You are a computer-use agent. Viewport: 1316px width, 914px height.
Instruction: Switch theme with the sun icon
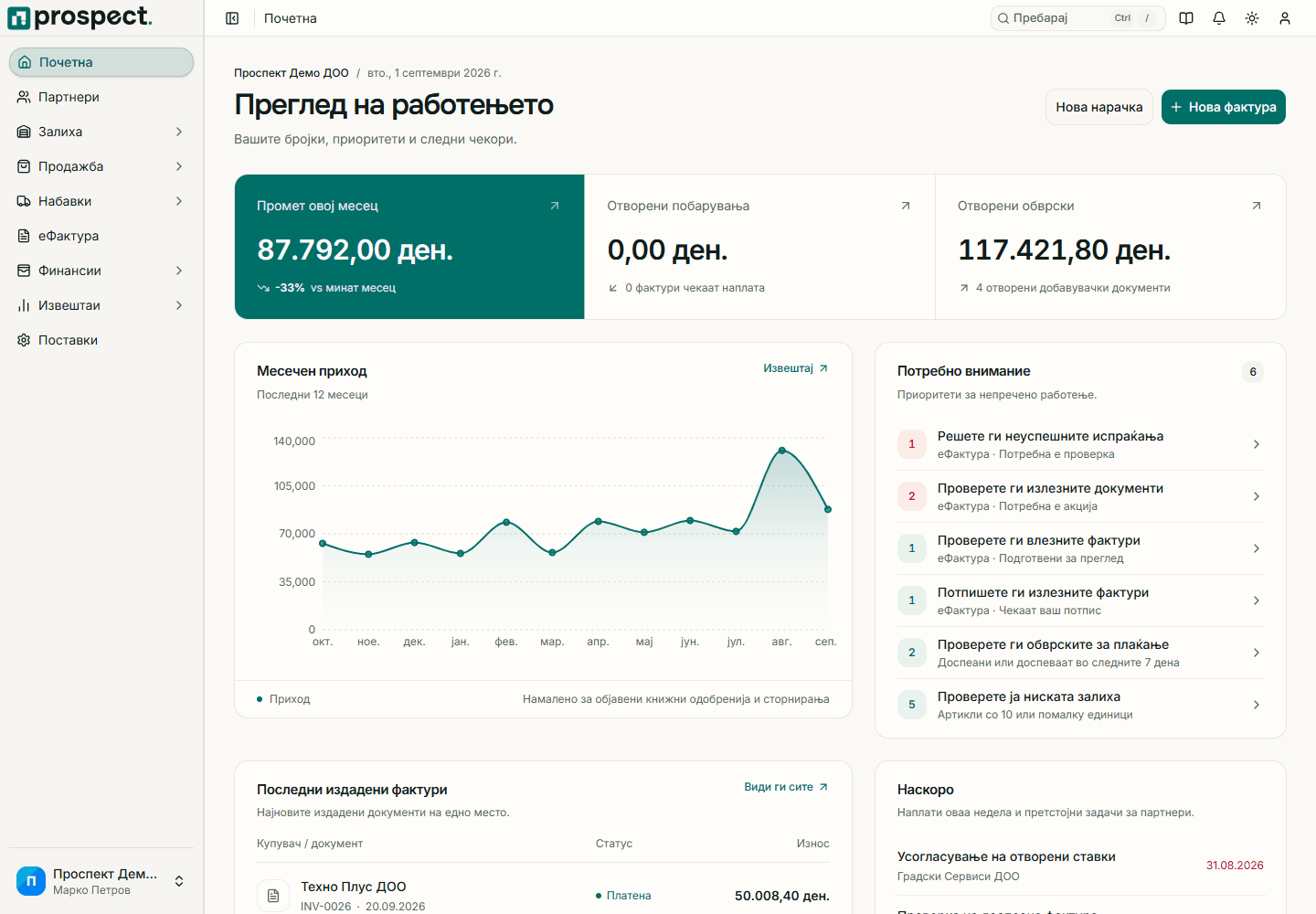click(x=1252, y=18)
